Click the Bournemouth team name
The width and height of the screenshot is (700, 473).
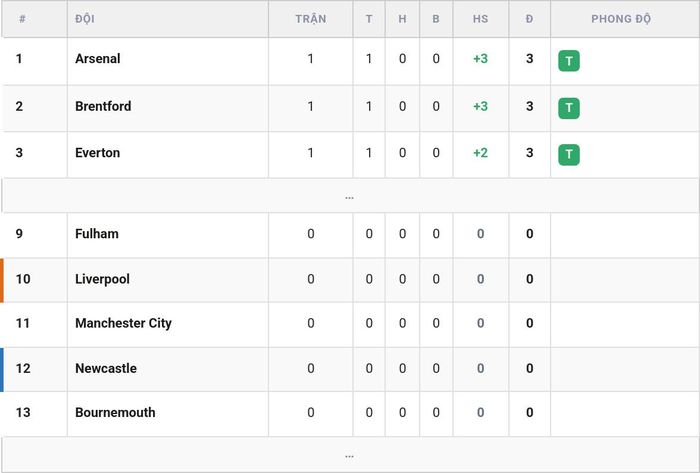(x=115, y=412)
